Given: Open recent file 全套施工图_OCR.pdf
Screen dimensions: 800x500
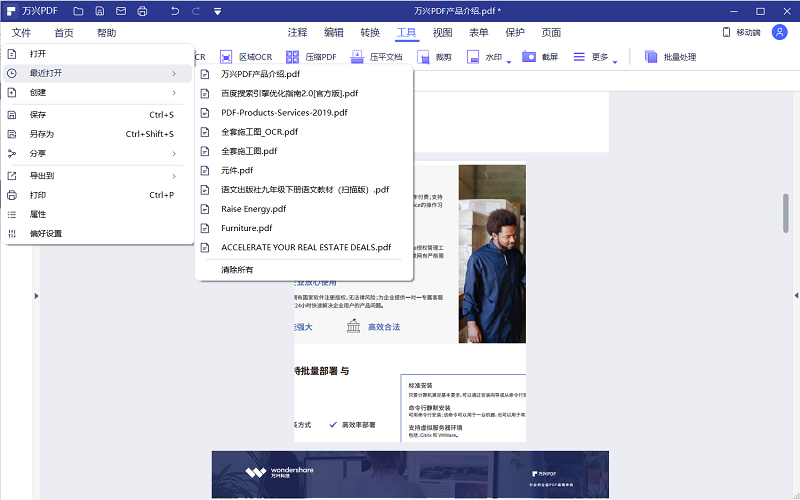Looking at the screenshot, I should point(304,132).
